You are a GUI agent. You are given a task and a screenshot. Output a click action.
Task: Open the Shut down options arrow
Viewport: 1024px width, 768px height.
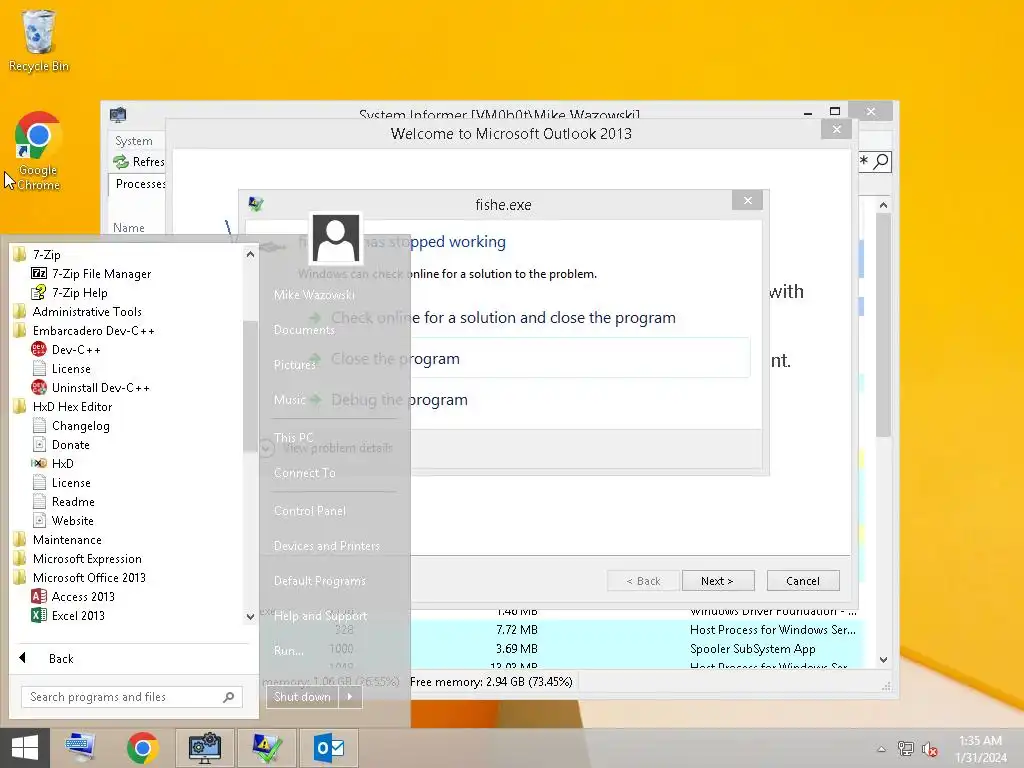350,697
